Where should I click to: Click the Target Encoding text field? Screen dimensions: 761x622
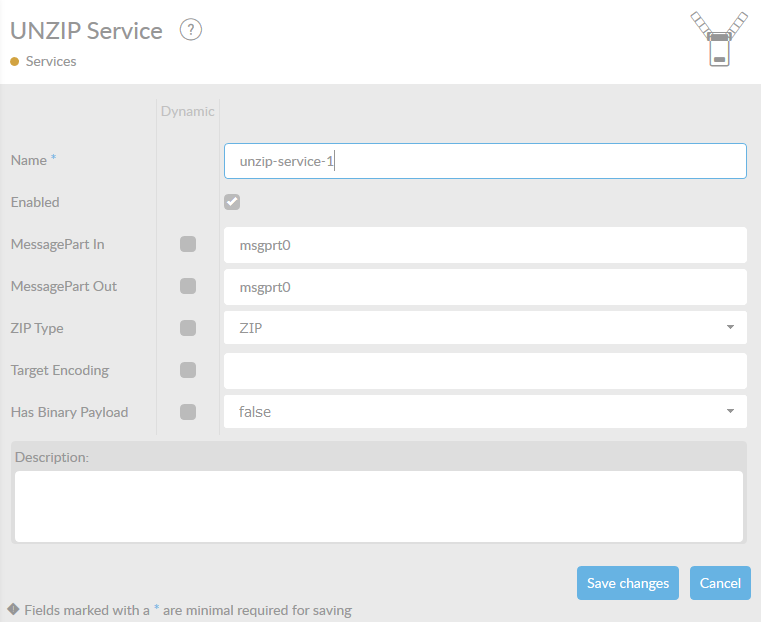click(485, 371)
